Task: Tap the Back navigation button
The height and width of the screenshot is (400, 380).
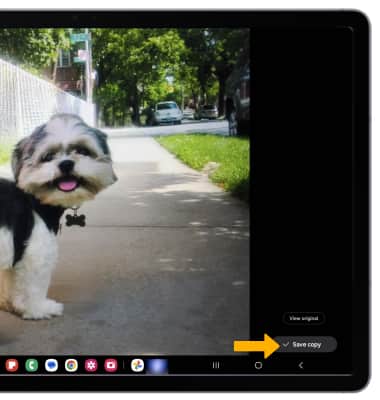Action: [x=301, y=365]
